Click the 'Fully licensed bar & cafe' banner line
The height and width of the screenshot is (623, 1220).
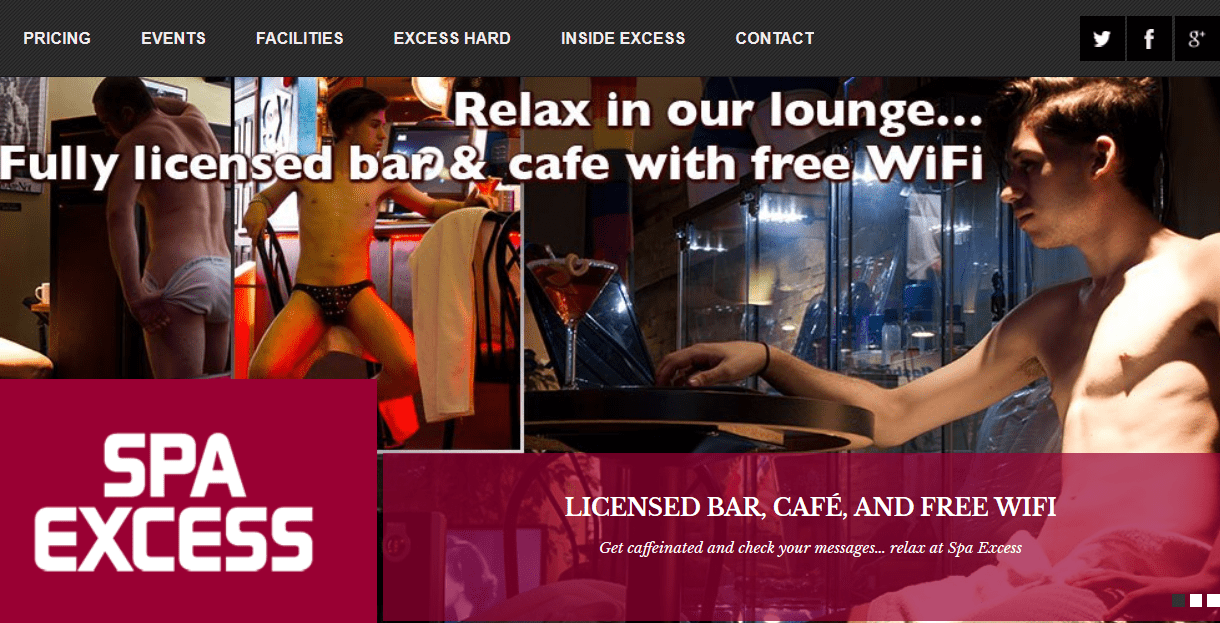point(491,162)
